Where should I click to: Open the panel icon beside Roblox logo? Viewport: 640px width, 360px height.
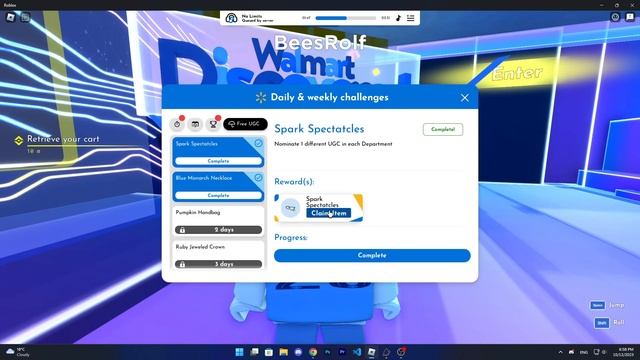25,17
